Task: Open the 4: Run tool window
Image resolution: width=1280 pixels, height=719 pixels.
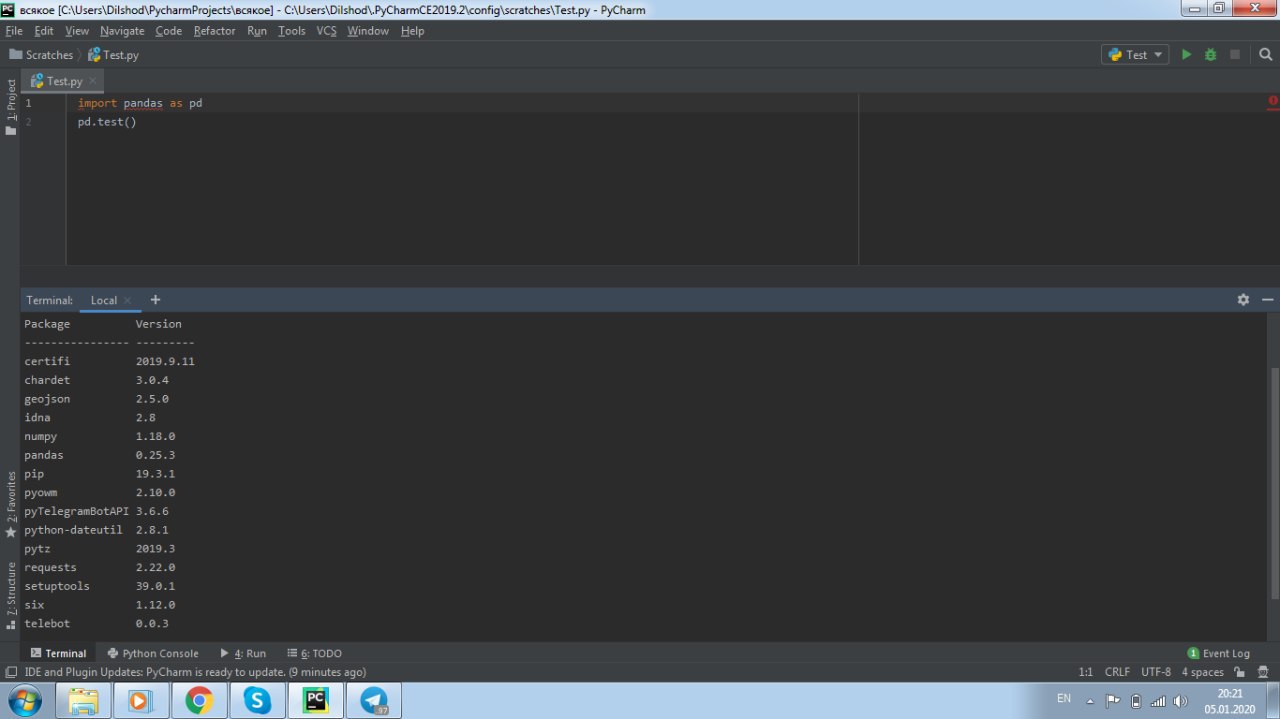Action: (243, 653)
